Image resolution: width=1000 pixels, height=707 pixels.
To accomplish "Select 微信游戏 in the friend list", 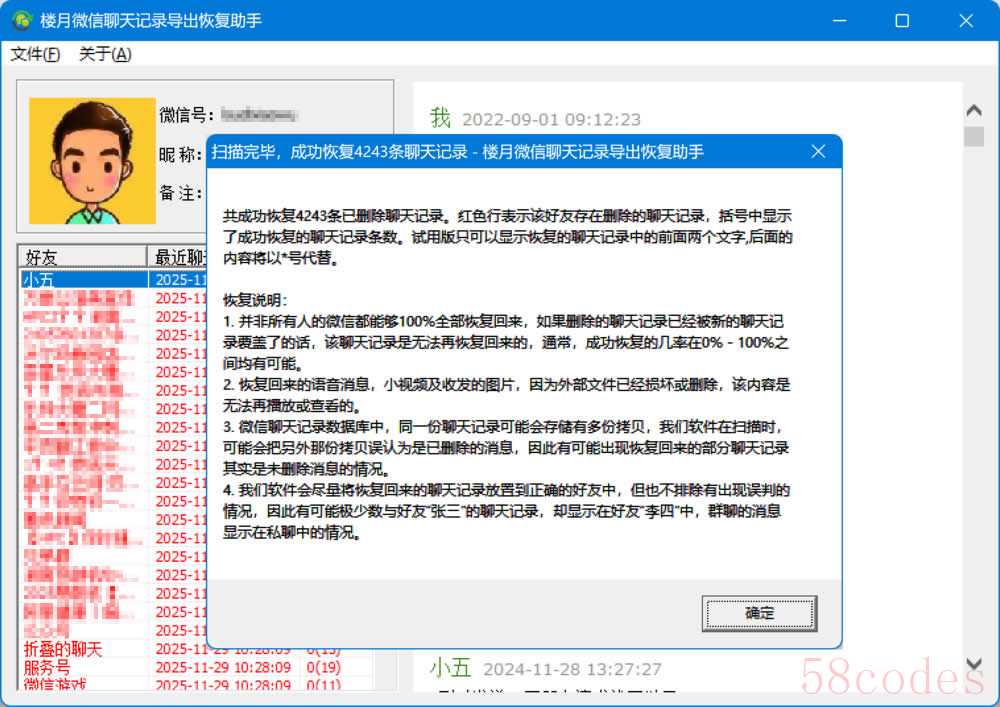I will pos(54,685).
